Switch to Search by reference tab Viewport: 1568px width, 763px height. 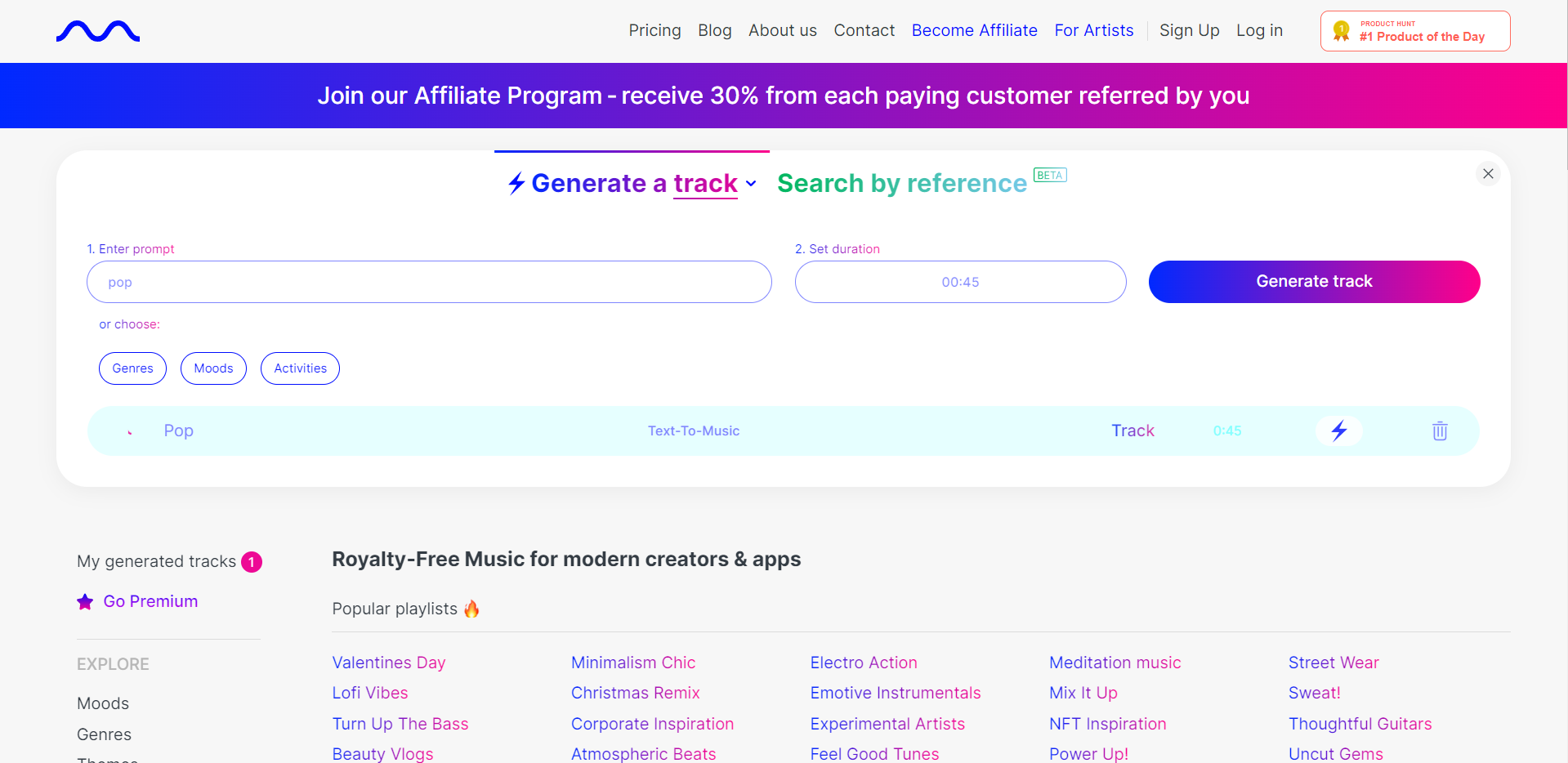point(901,183)
